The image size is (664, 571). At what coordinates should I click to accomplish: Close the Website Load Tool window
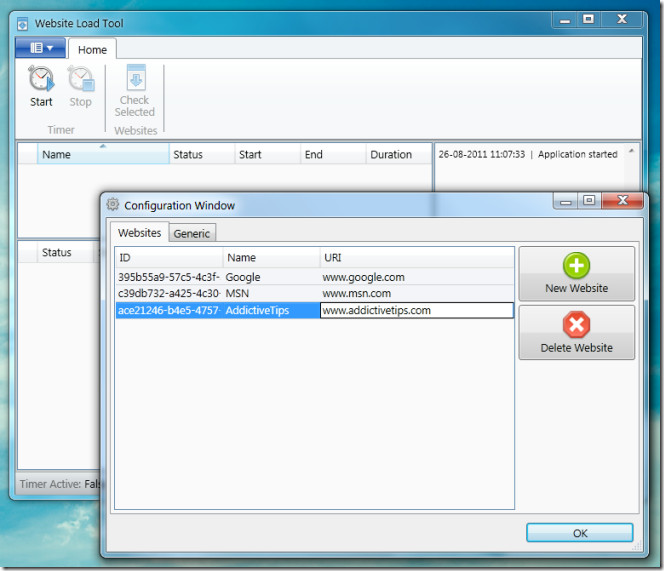click(x=622, y=19)
